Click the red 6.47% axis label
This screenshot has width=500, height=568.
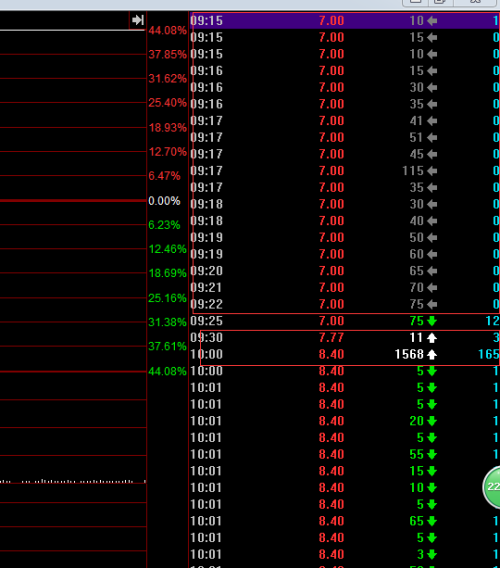[164, 176]
